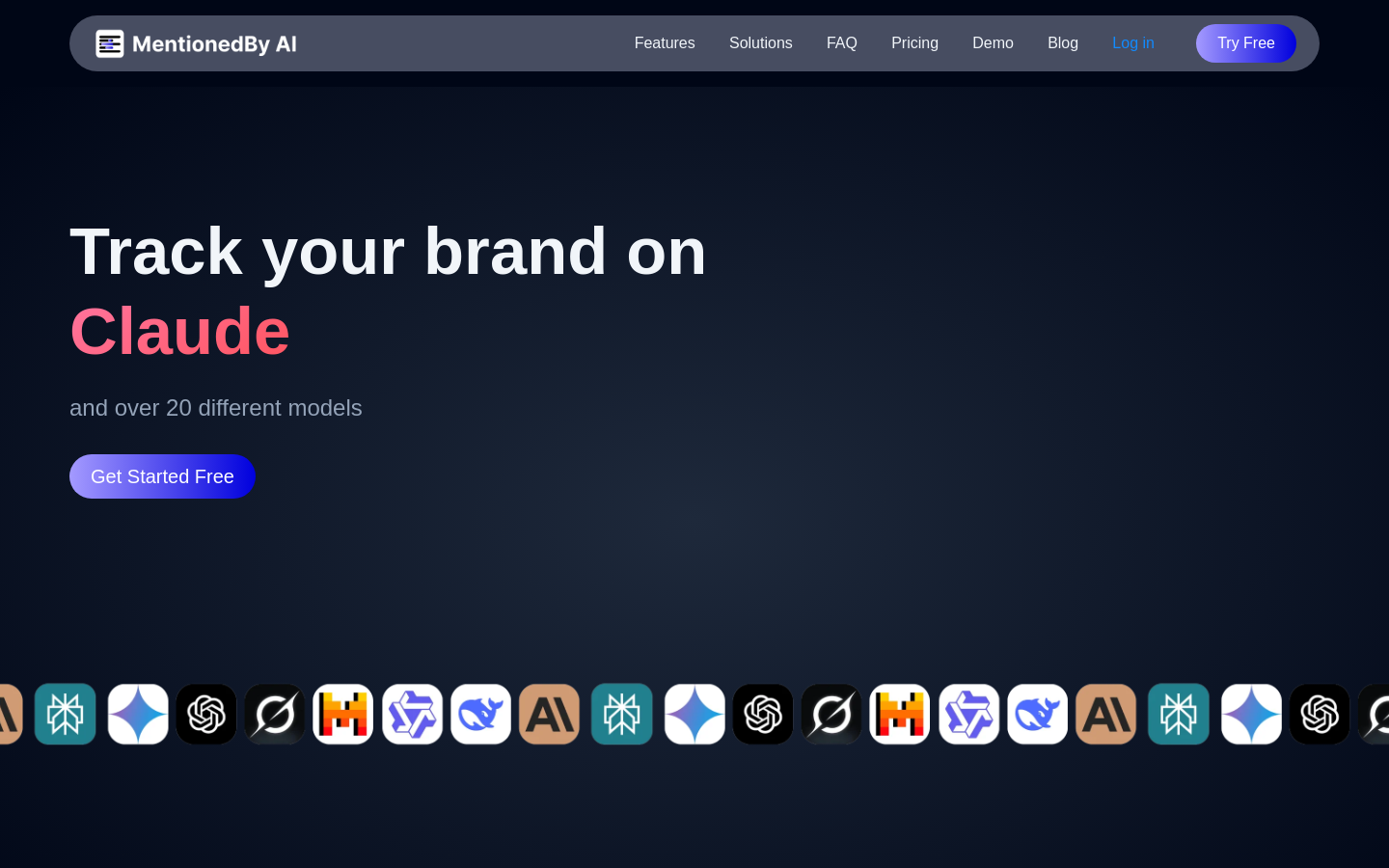Click the first fully visible Anthropic icon
Screen dimensions: 1389x868
(550, 715)
